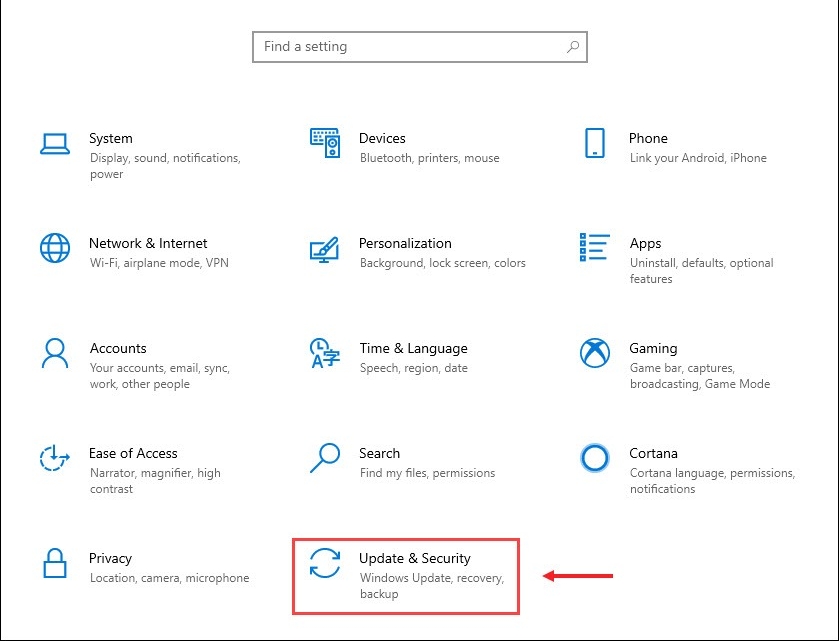Image resolution: width=839 pixels, height=641 pixels.
Task: Click inside the Find a setting box
Action: (x=420, y=47)
